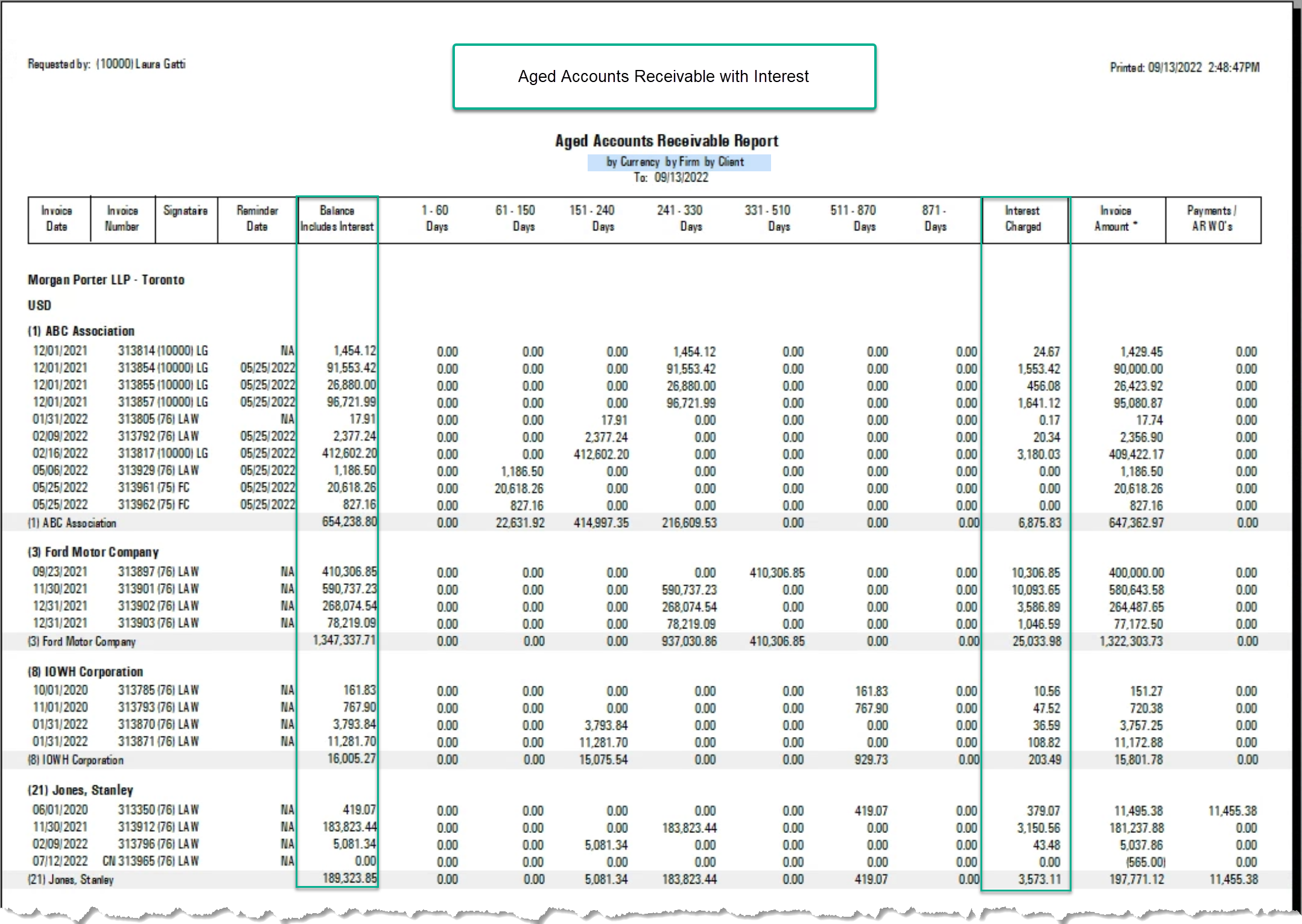Image resolution: width=1302 pixels, height=924 pixels.
Task: Click invoice number 313814 row
Action: tap(645, 351)
